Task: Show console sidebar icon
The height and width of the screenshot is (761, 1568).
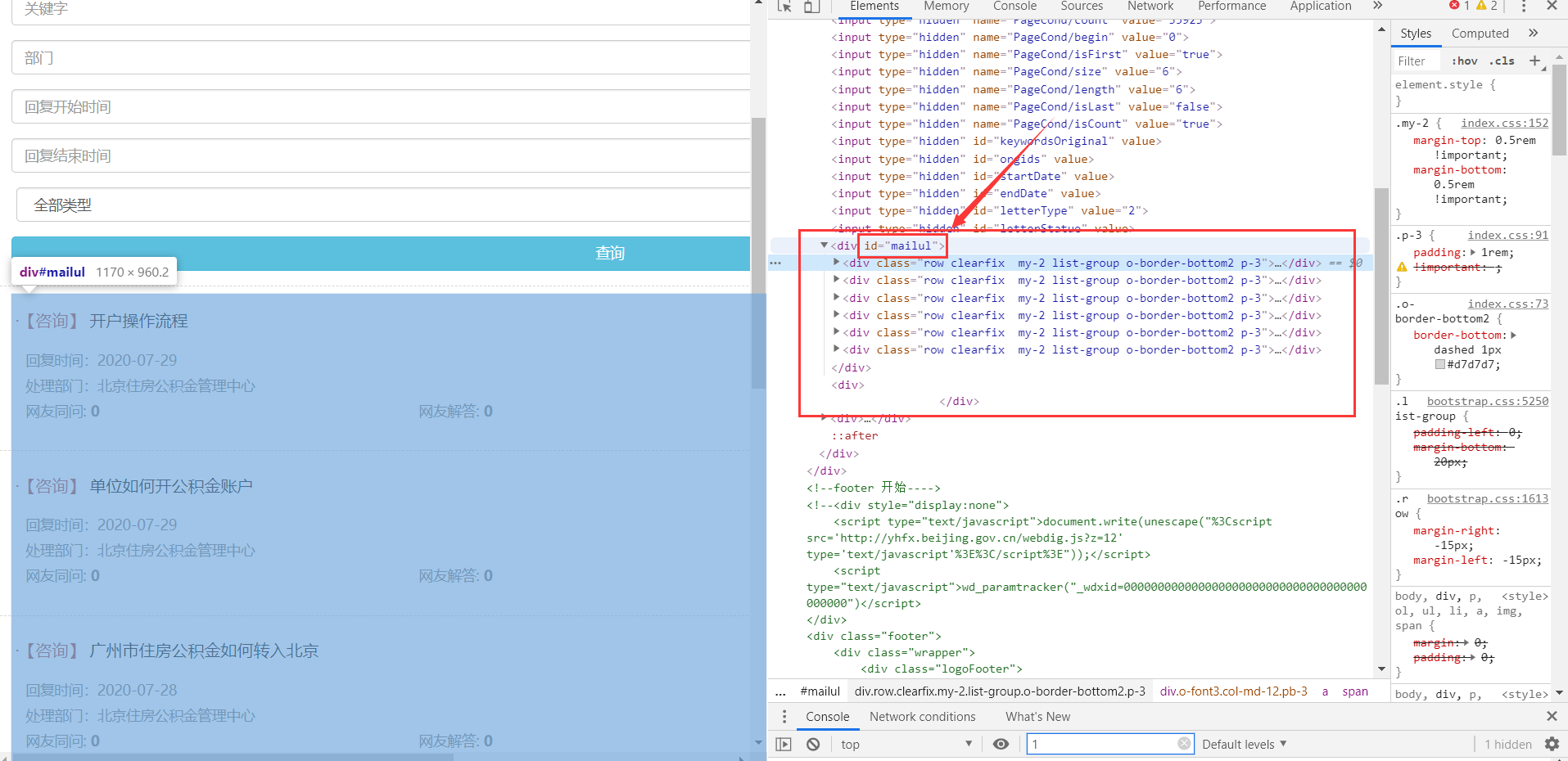Action: tap(784, 744)
